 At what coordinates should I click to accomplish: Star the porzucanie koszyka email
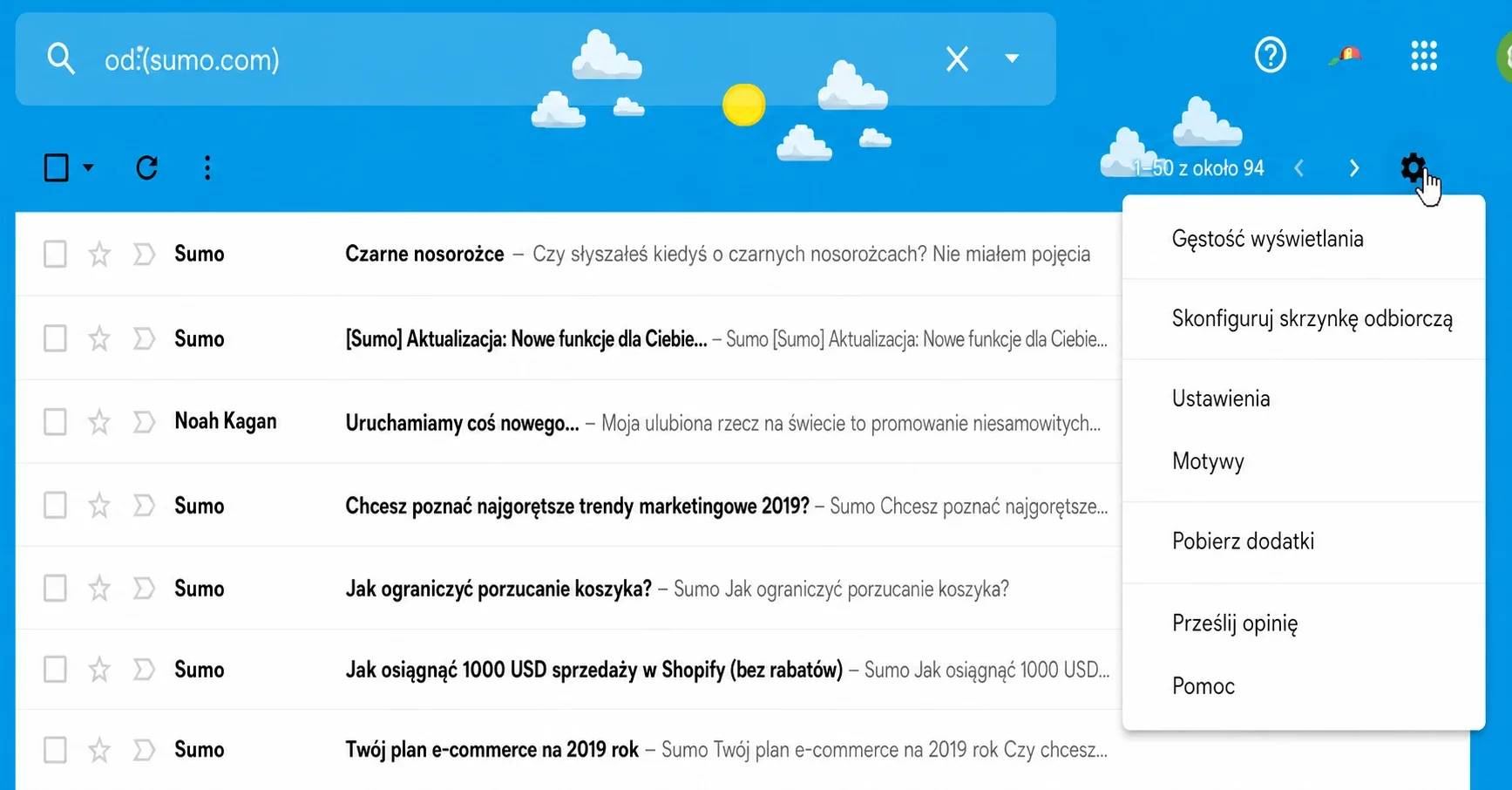99,589
